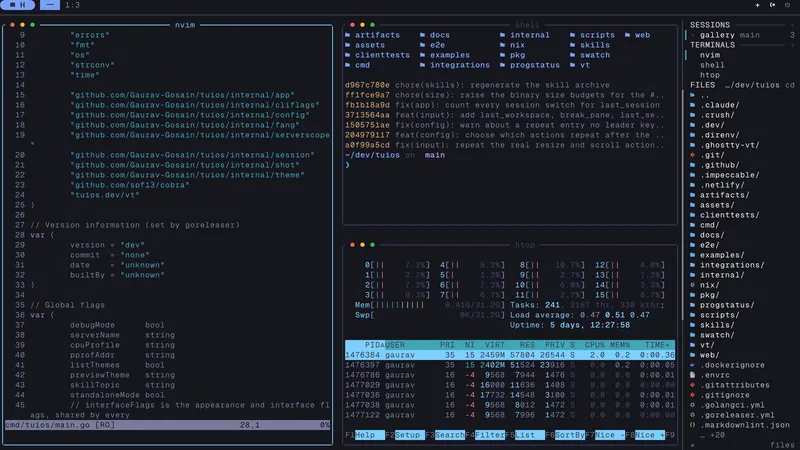
Task: Click the git icon beside .gitattributes
Action: 692,385
